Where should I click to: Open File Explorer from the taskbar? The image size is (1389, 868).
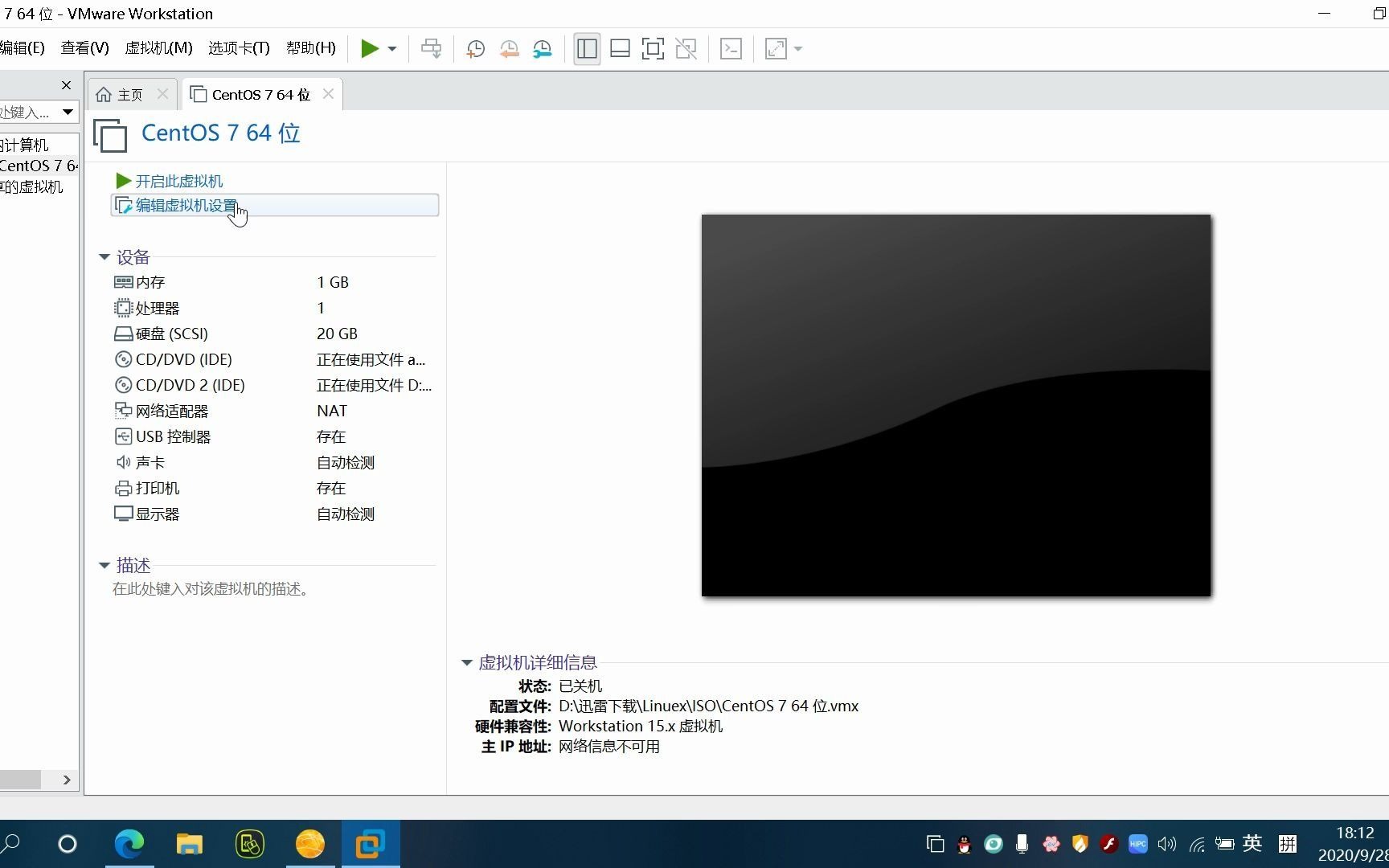(x=190, y=844)
